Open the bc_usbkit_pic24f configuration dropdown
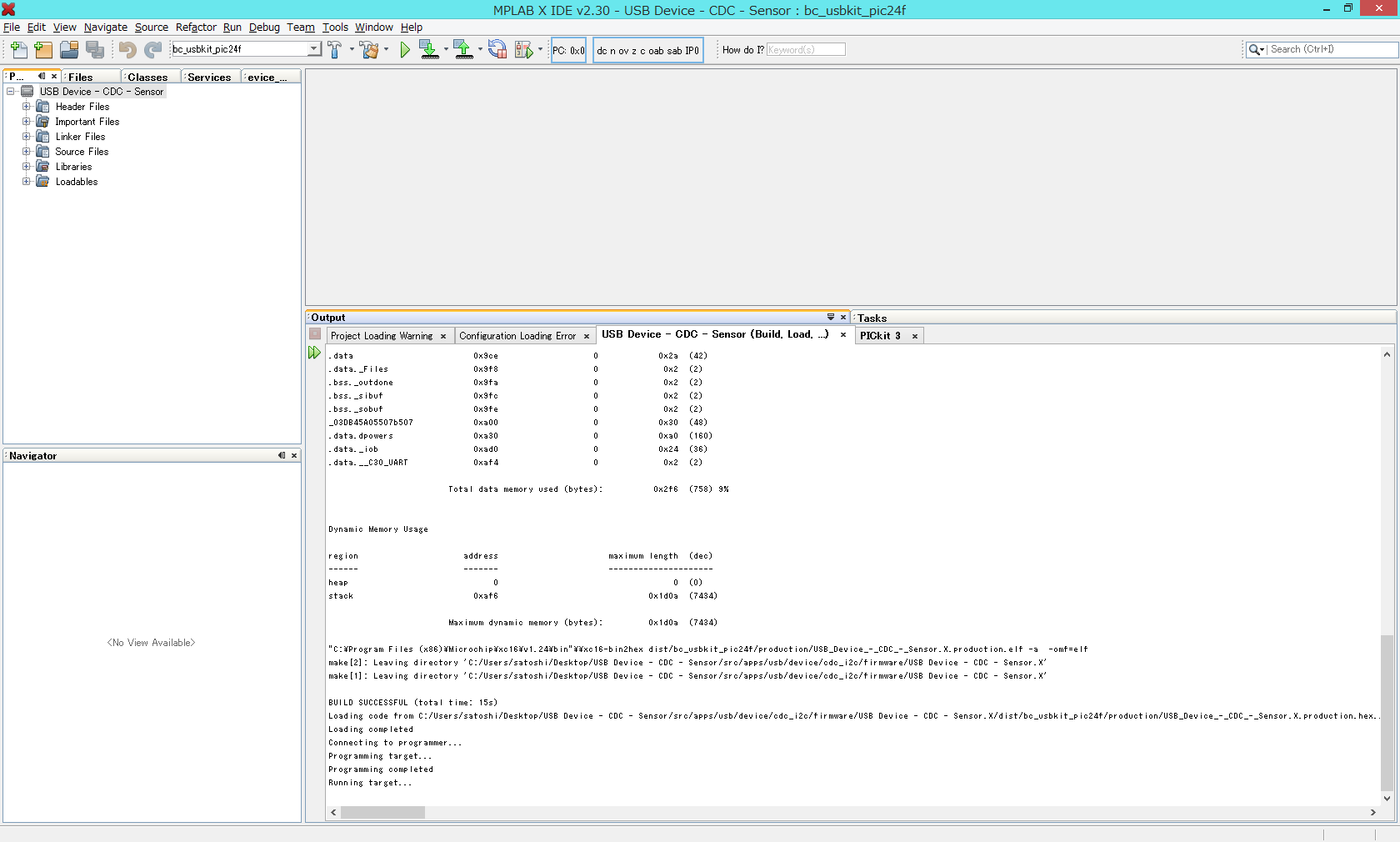1400x842 pixels. pos(313,49)
